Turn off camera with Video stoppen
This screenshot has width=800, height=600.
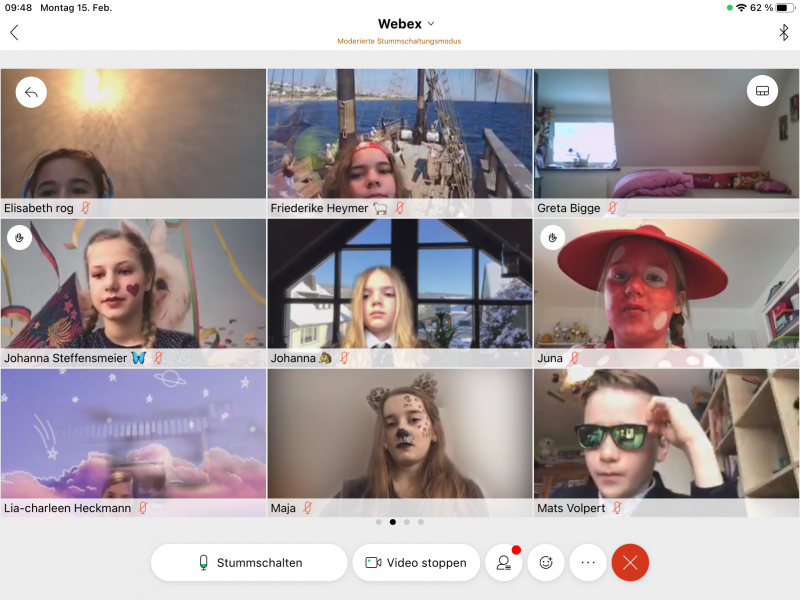[416, 562]
